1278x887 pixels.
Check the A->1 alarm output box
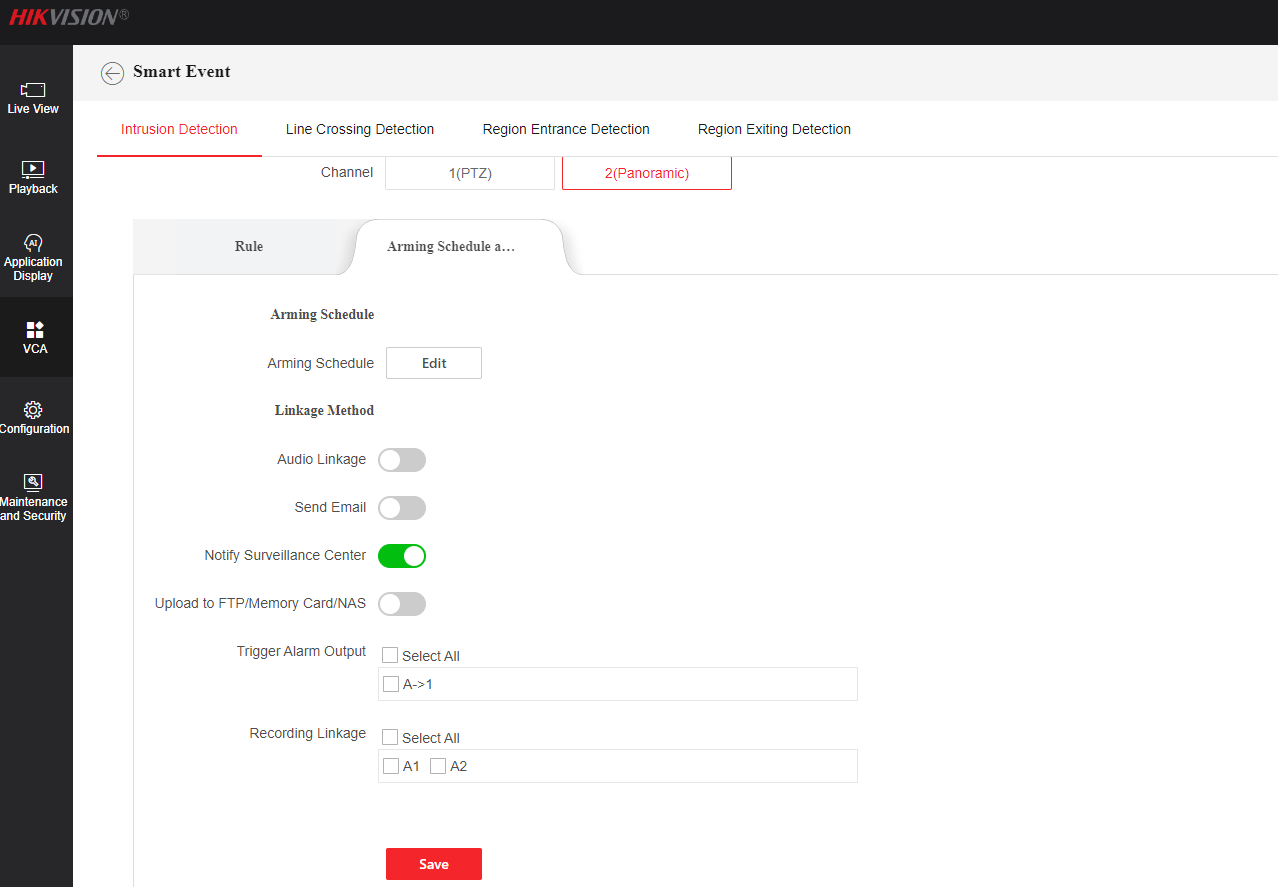click(391, 684)
